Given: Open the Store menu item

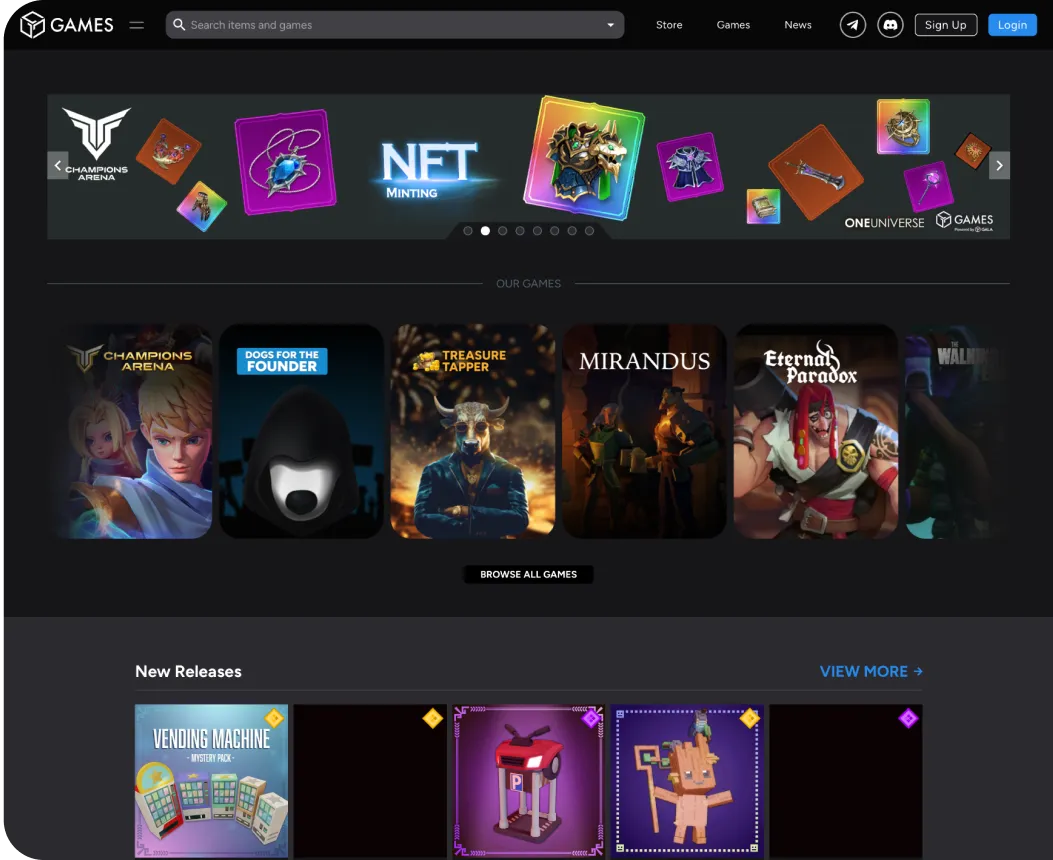Looking at the screenshot, I should tap(669, 25).
